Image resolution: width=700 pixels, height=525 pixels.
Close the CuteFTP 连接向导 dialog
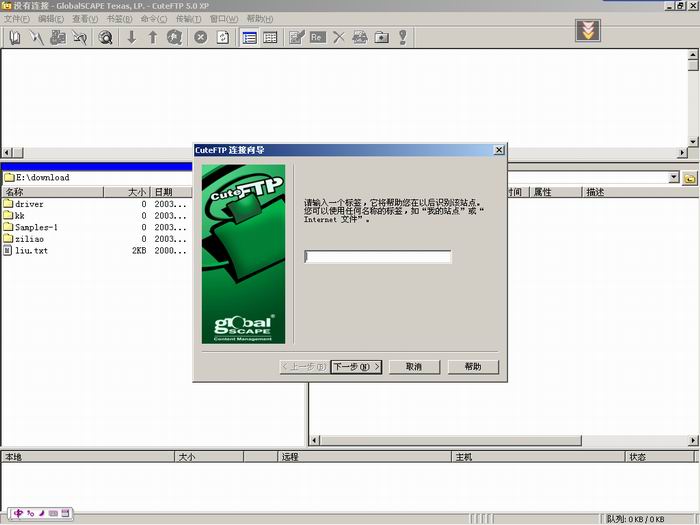coord(499,150)
